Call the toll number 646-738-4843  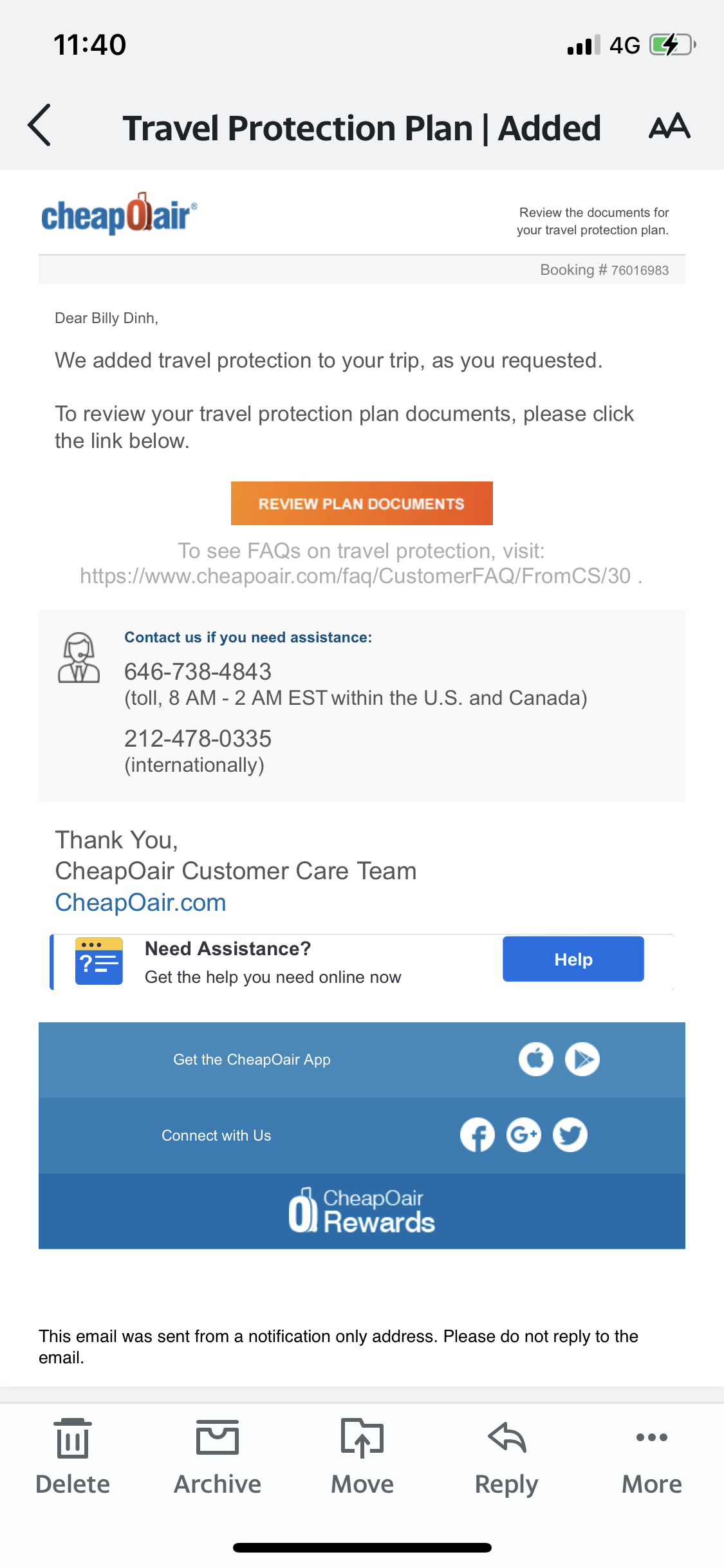tap(198, 671)
